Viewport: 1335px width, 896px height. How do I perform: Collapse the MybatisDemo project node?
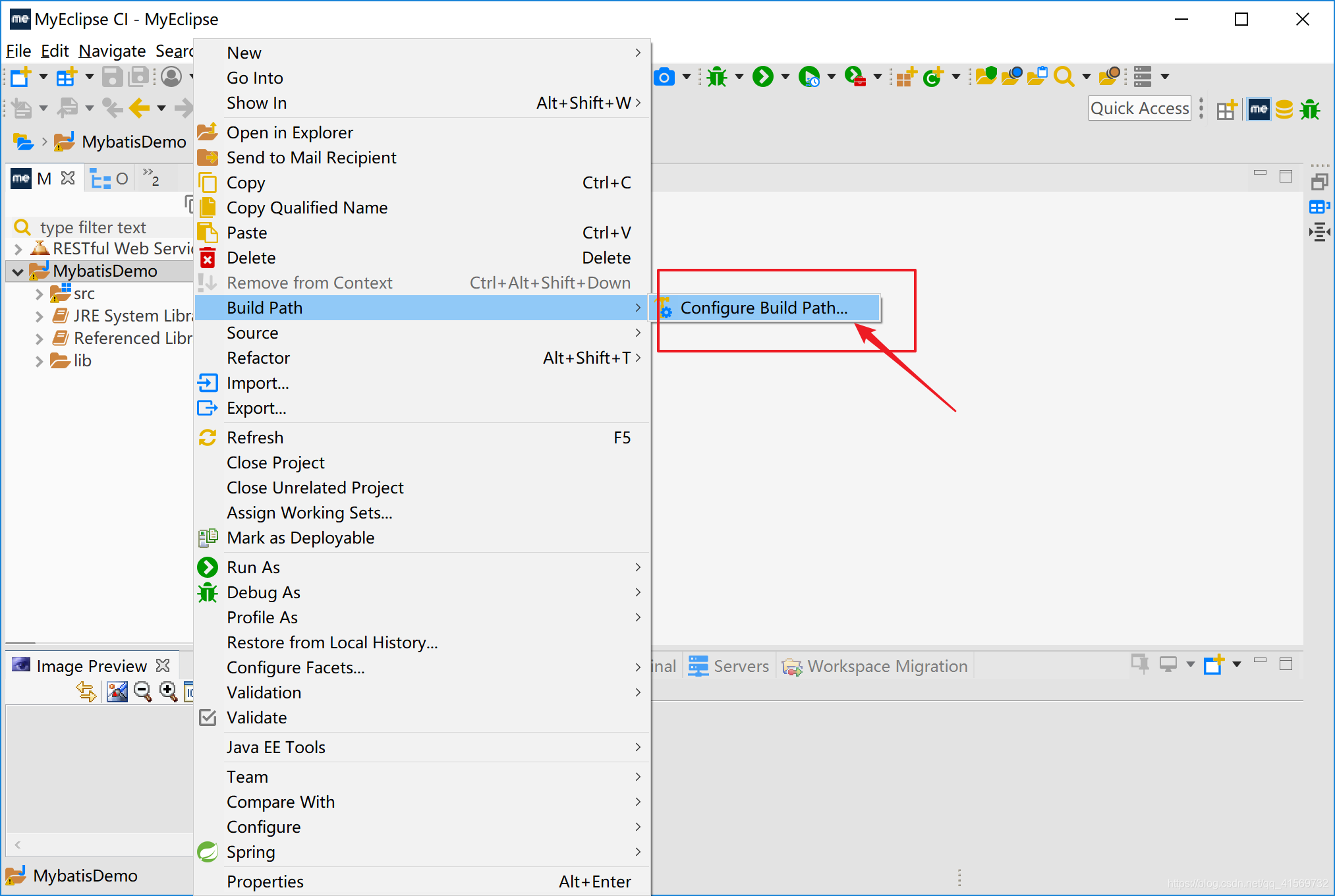click(18, 271)
